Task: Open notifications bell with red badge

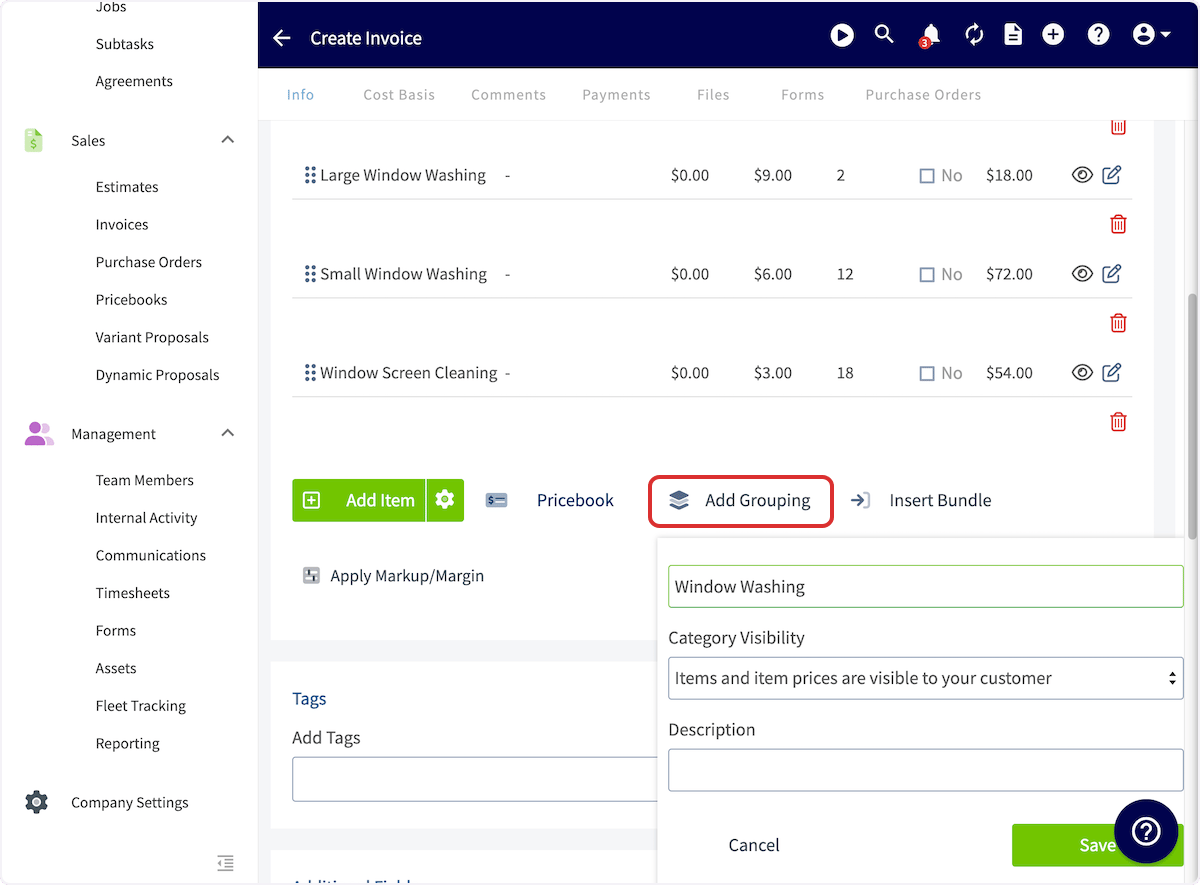Action: tap(930, 36)
